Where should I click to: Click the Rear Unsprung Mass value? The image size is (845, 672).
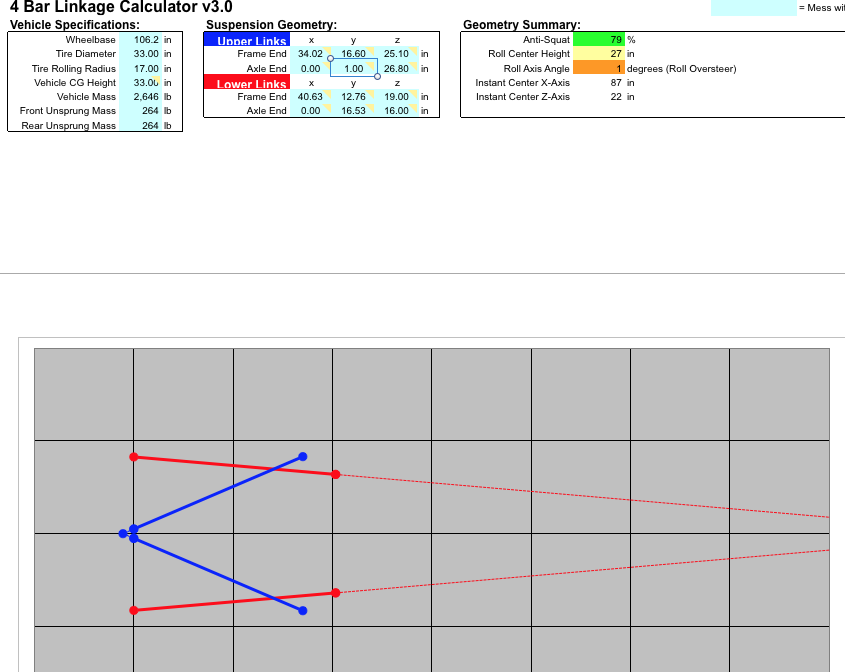pyautogui.click(x=140, y=126)
